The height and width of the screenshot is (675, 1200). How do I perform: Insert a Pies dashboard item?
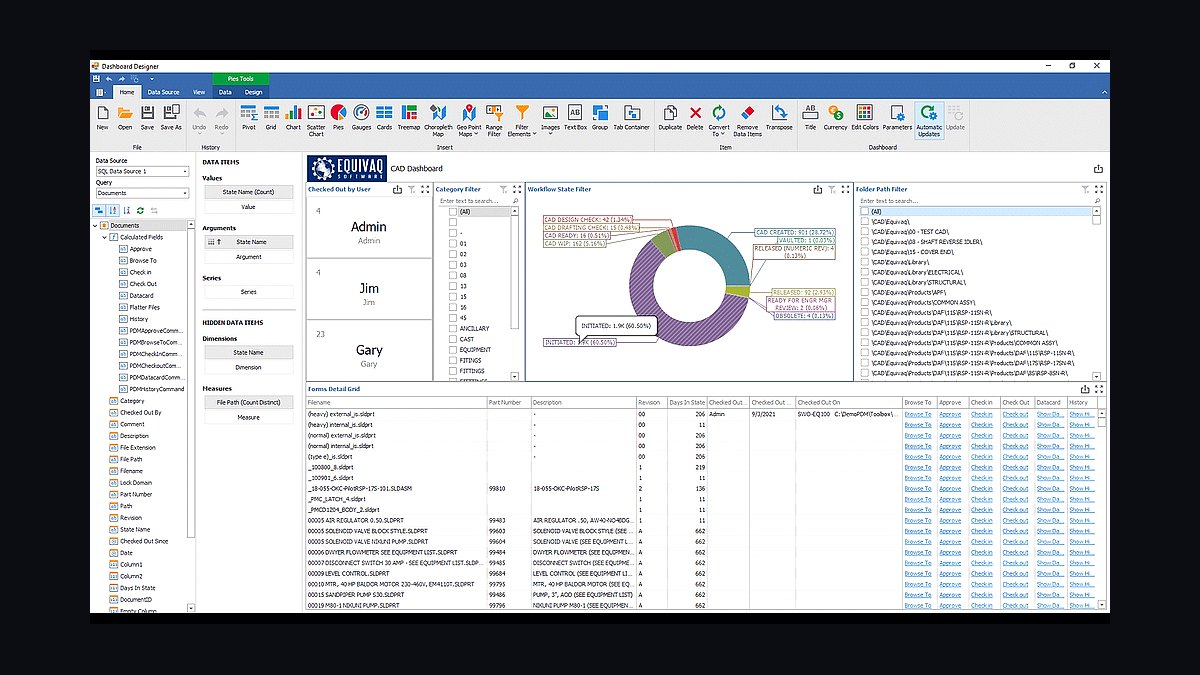coord(338,117)
